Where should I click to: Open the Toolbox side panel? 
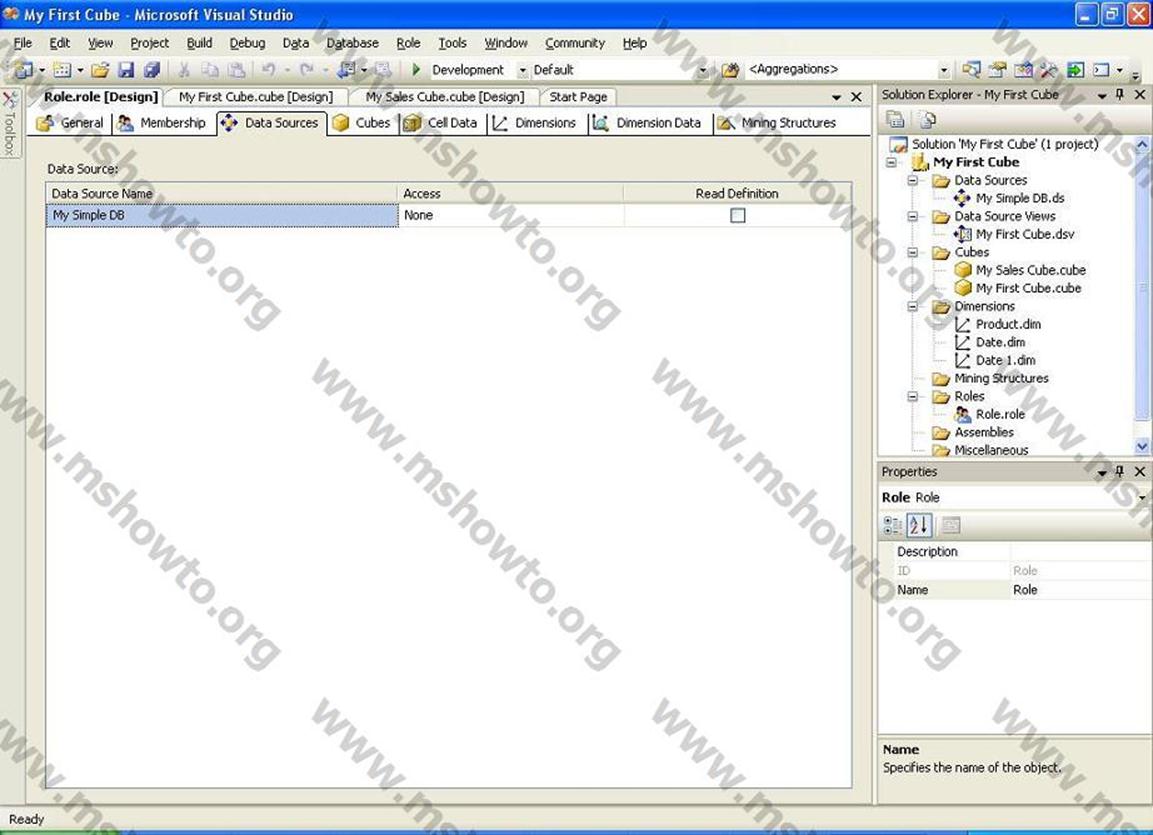[x=10, y=122]
